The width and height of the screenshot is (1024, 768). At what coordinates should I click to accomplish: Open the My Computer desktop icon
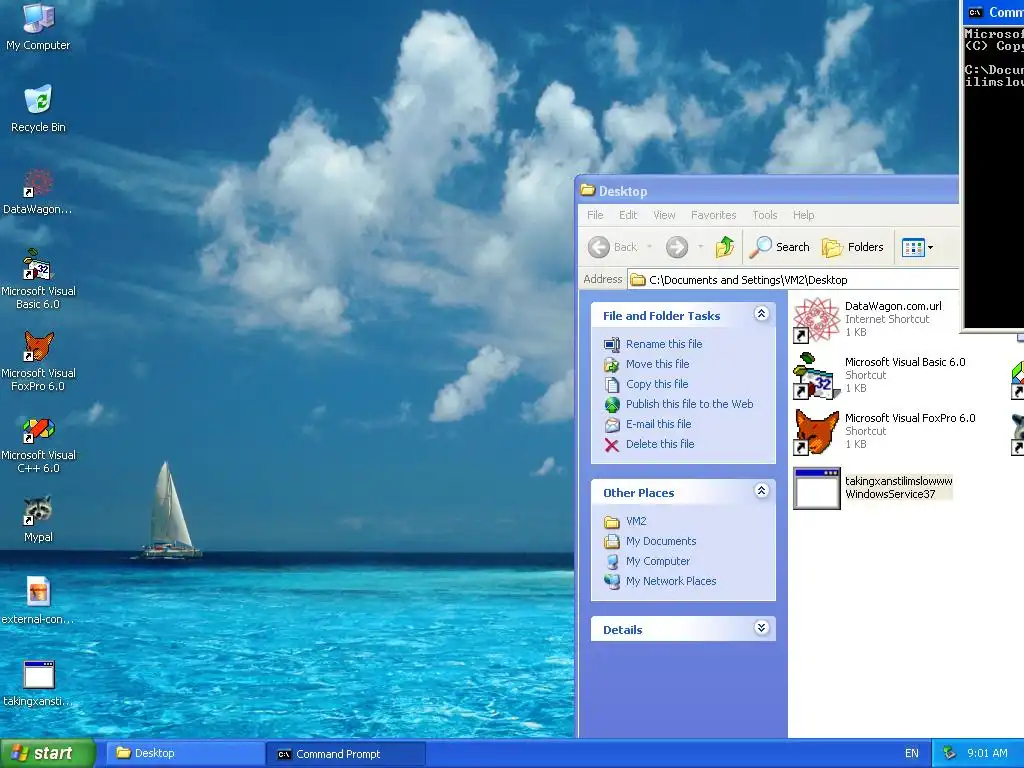tap(38, 26)
